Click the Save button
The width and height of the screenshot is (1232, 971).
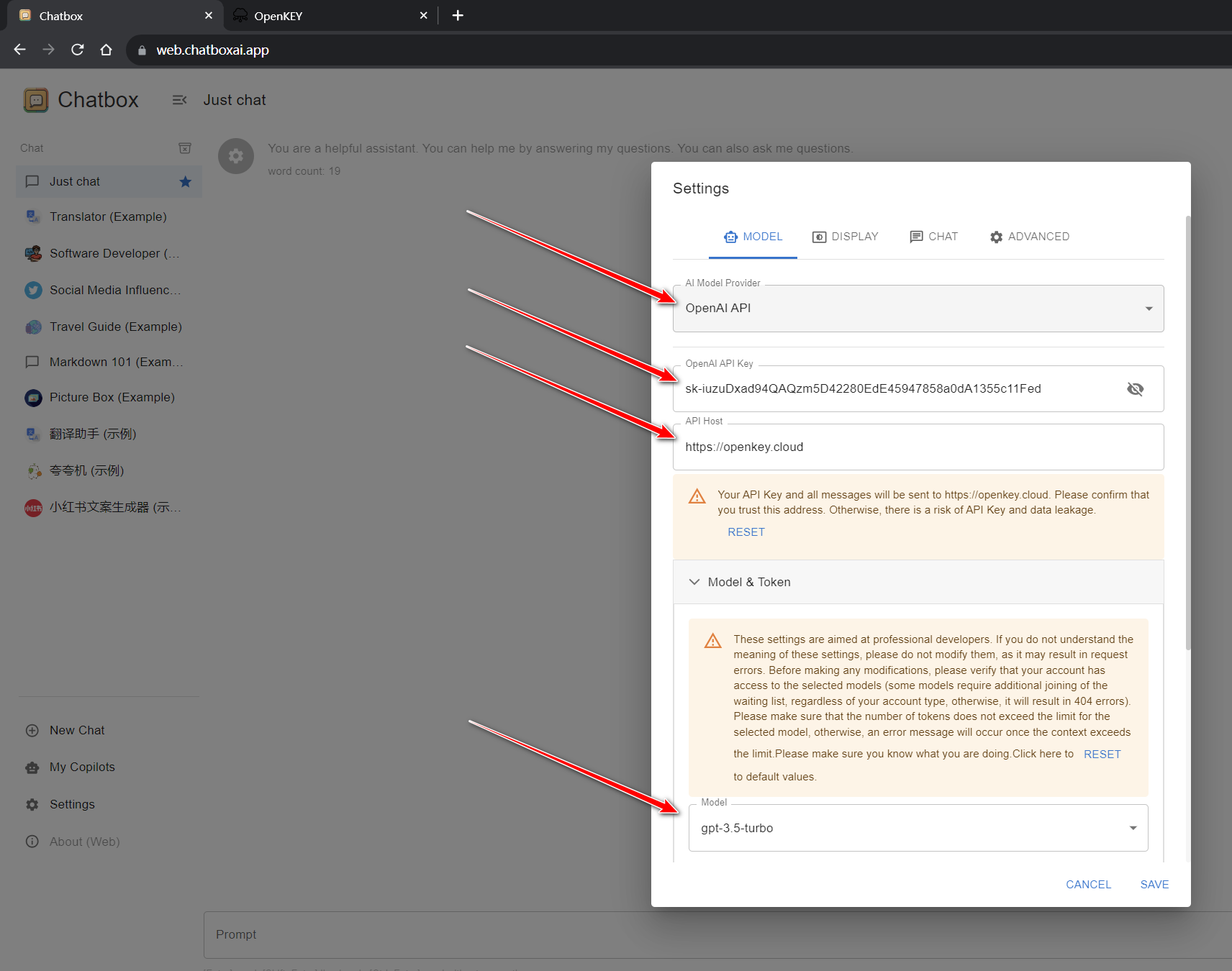pos(1154,885)
